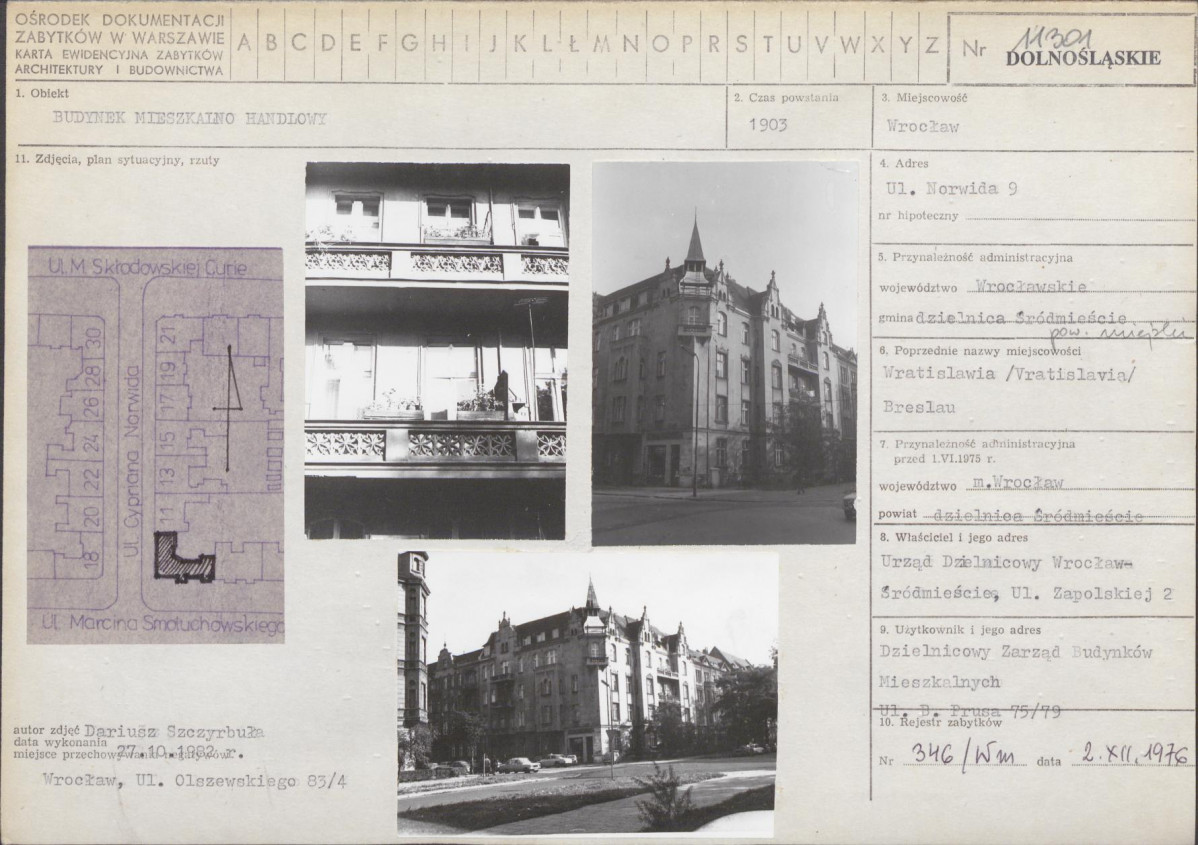
Task: Click the stamp 'DOLNOŚLĄSKIE'
Action: click(x=1083, y=58)
